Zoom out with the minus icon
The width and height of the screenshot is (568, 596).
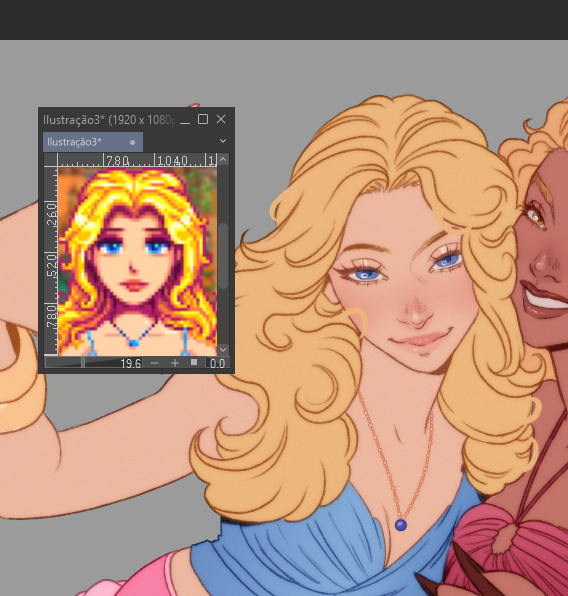click(154, 363)
